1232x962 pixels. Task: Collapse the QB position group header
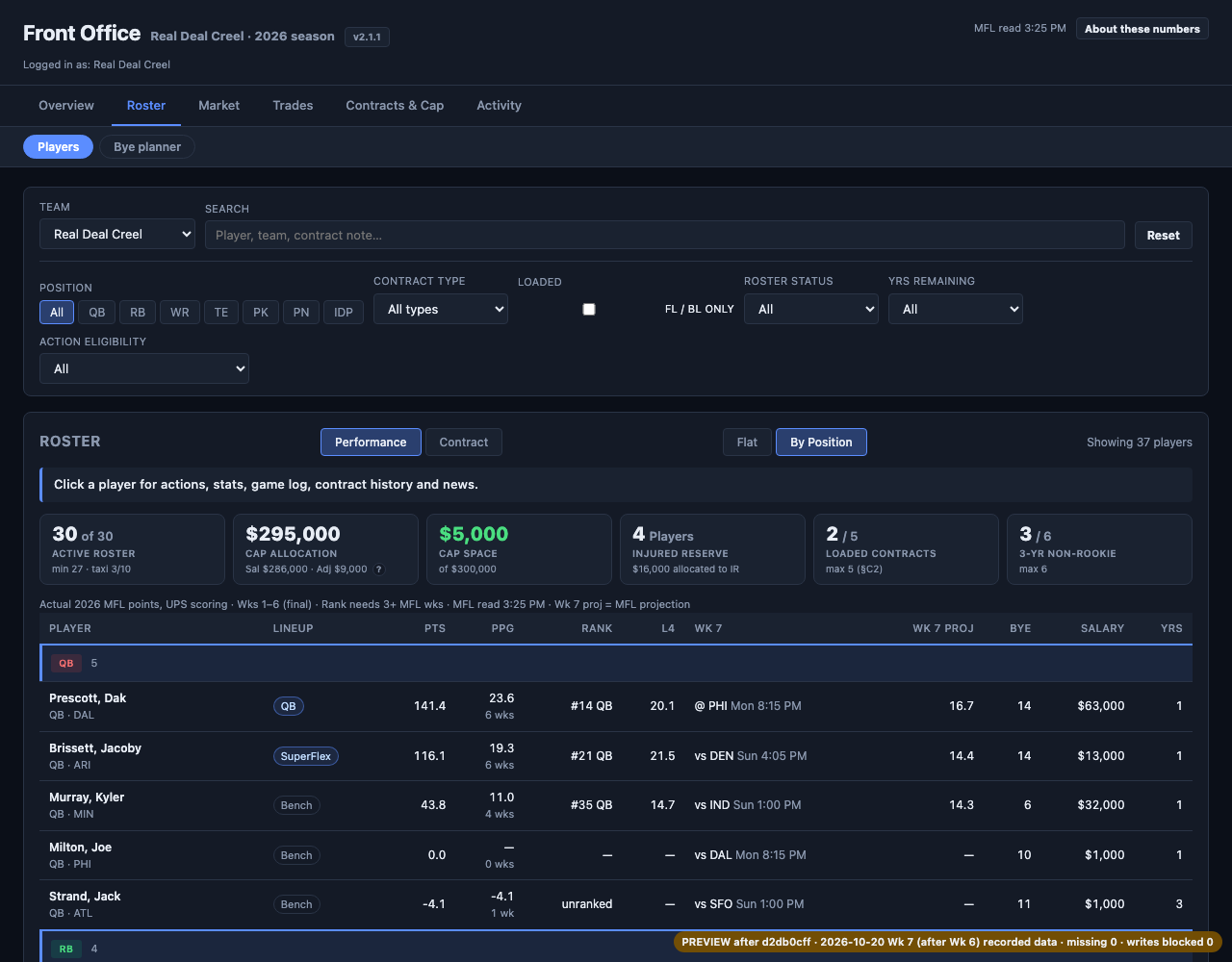click(616, 663)
